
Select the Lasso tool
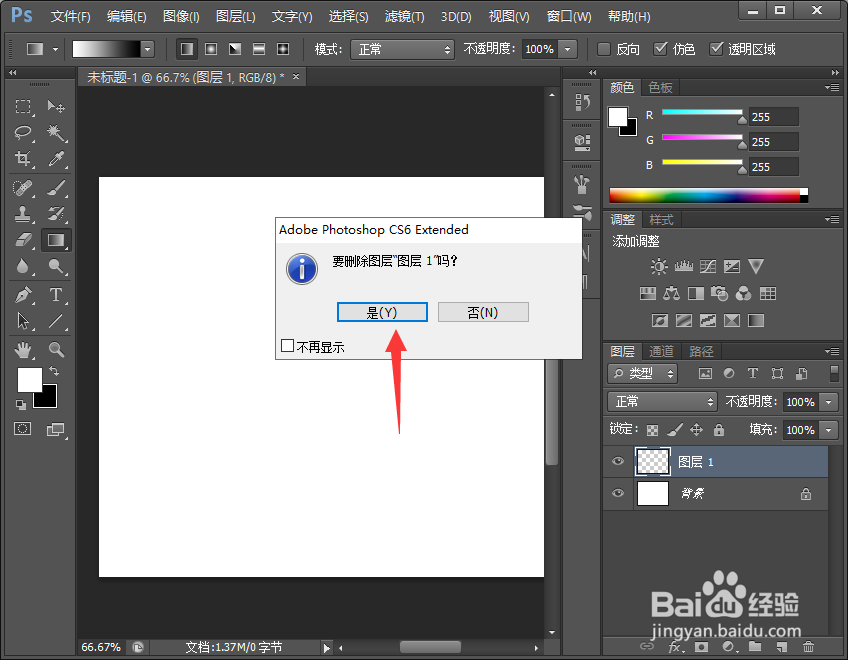23,133
